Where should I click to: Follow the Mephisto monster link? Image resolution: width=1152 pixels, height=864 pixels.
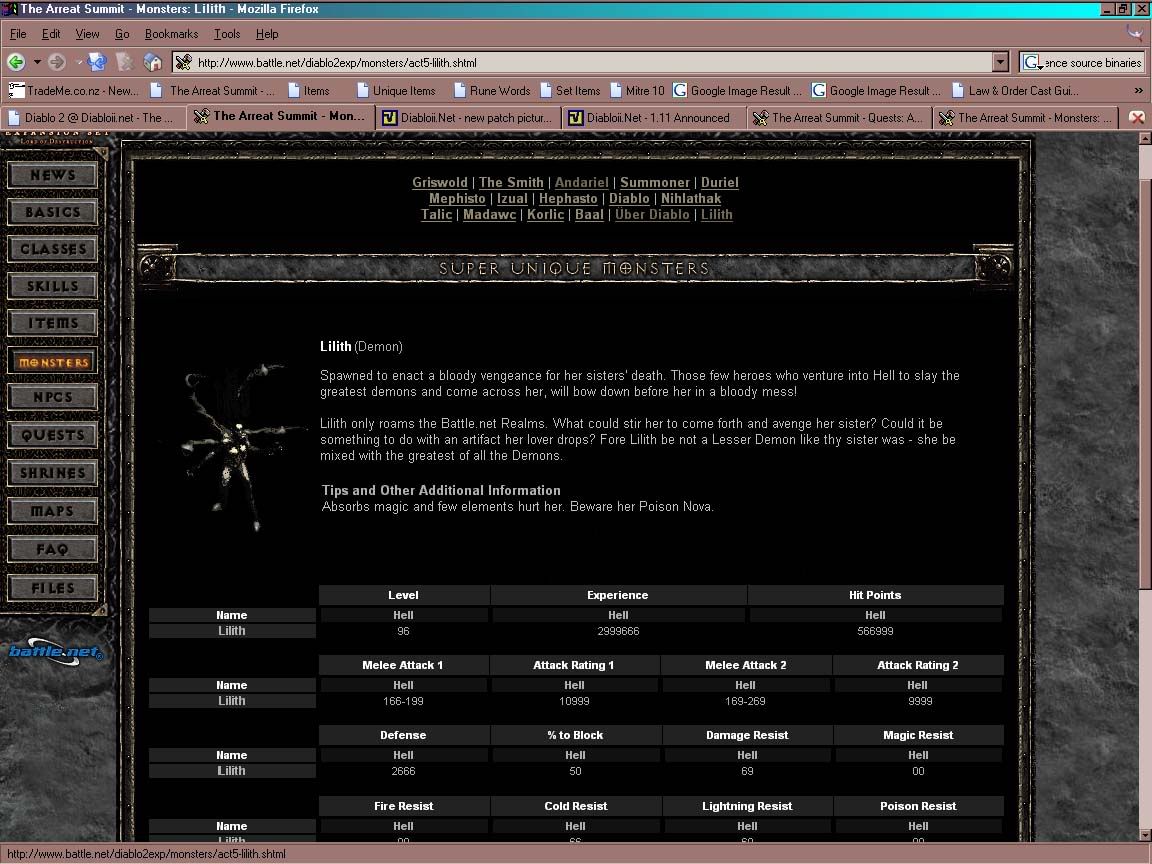[457, 198]
